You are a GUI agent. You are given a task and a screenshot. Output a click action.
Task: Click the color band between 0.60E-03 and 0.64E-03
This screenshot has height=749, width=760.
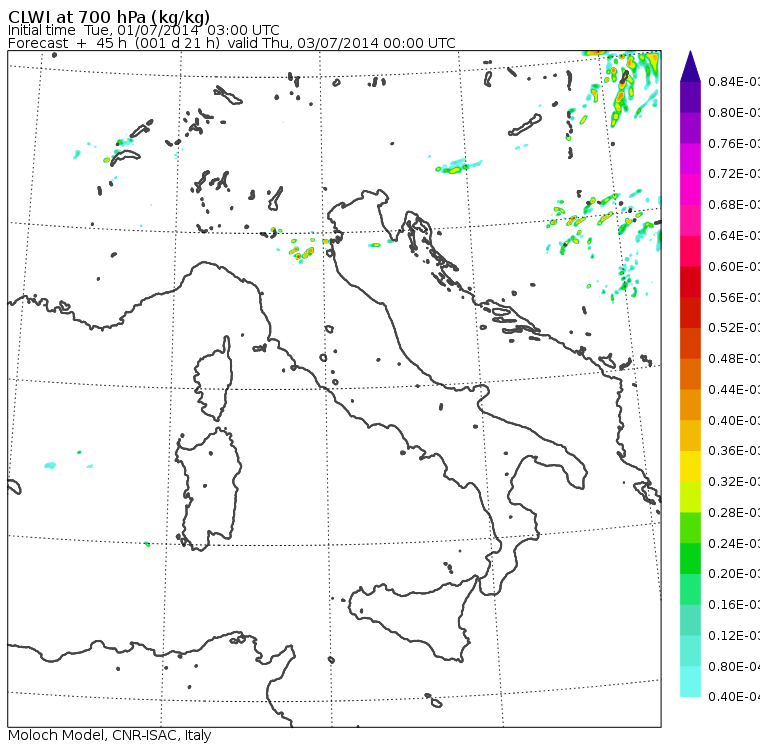tap(690, 251)
